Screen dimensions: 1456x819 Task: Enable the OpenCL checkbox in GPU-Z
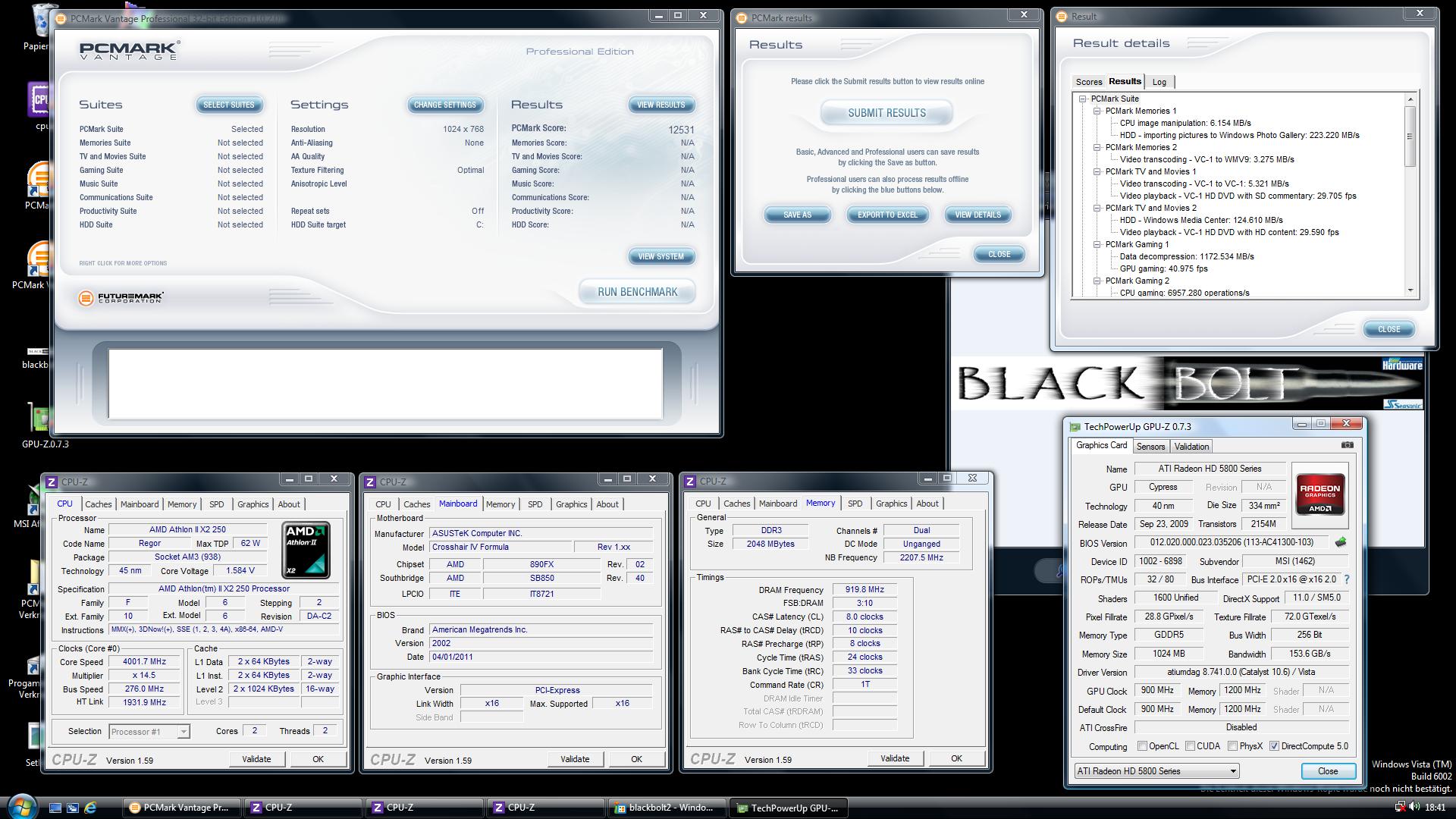coord(1142,746)
